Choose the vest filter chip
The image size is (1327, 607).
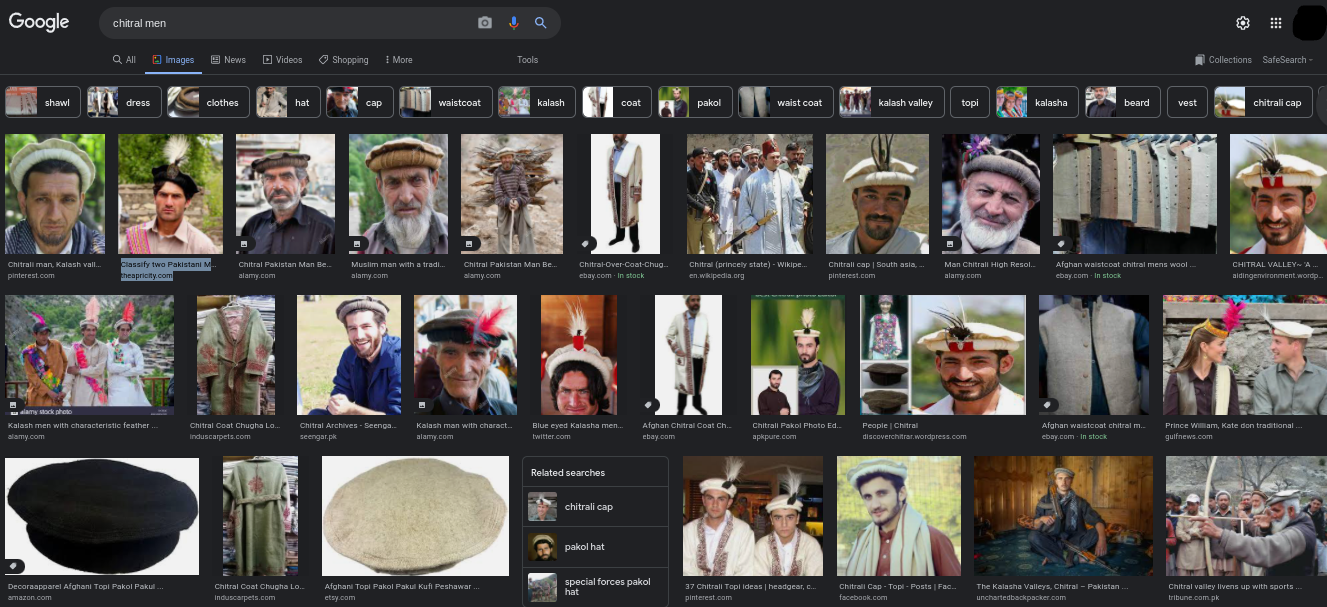(1187, 102)
